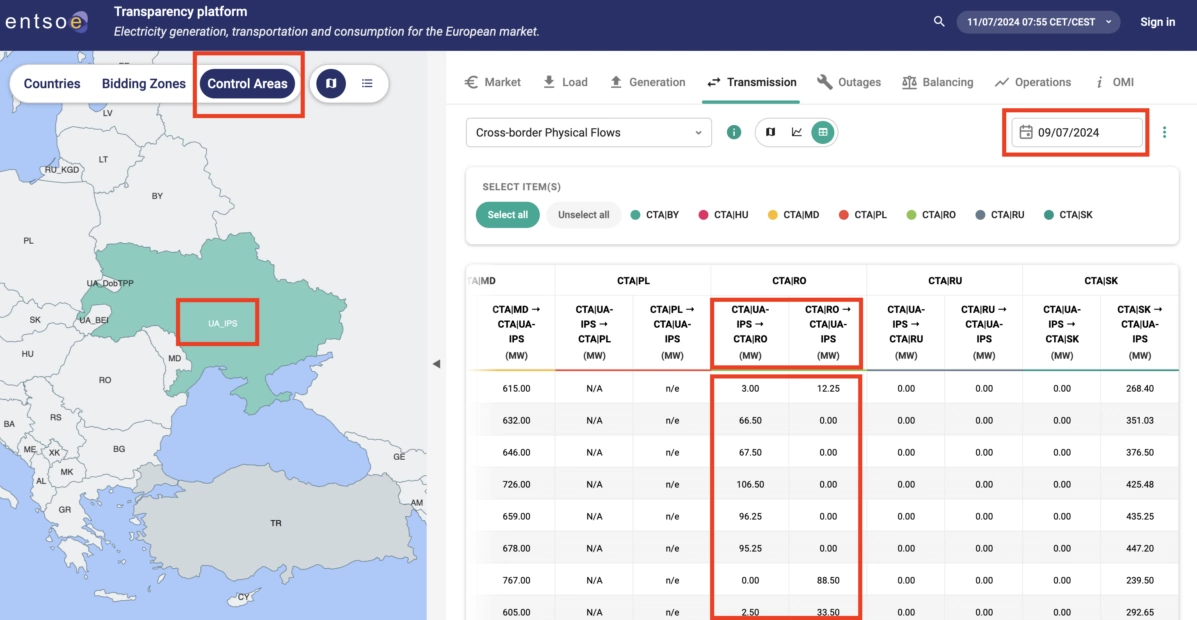Click the 447.20 cell value
Image resolution: width=1197 pixels, height=620 pixels.
pos(1139,548)
